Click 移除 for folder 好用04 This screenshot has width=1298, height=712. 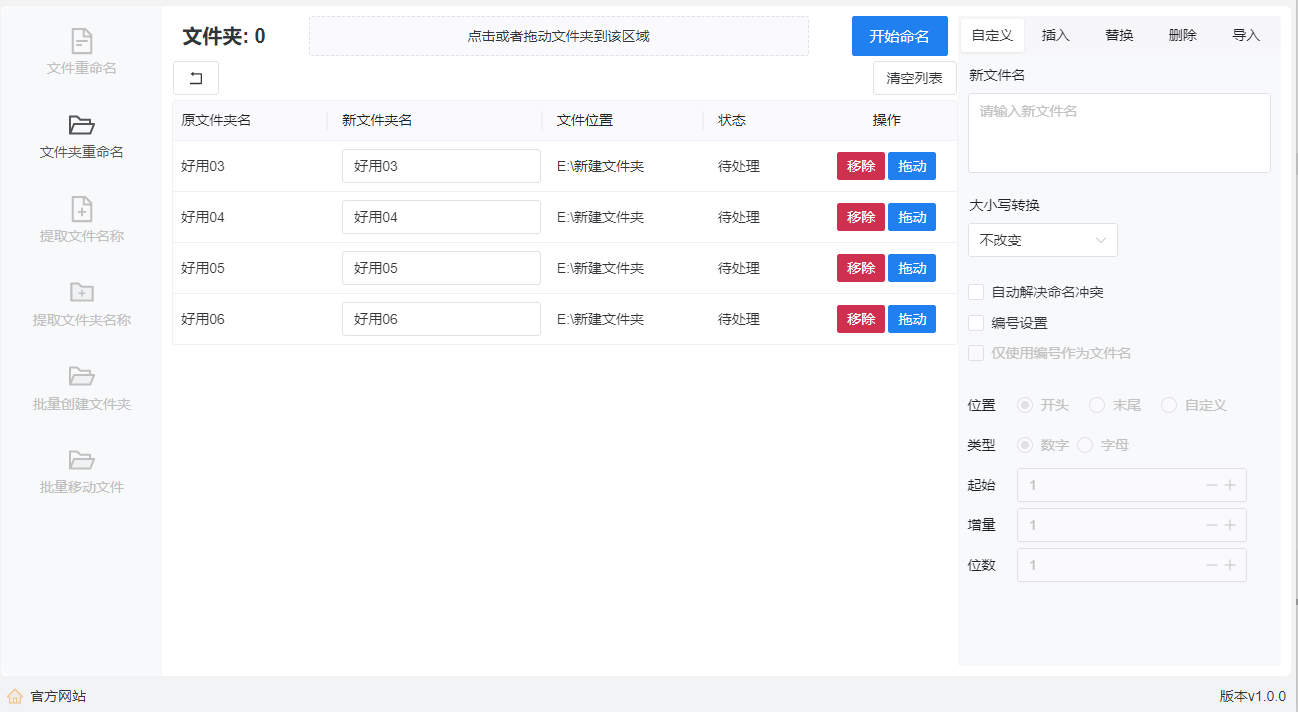coord(860,217)
